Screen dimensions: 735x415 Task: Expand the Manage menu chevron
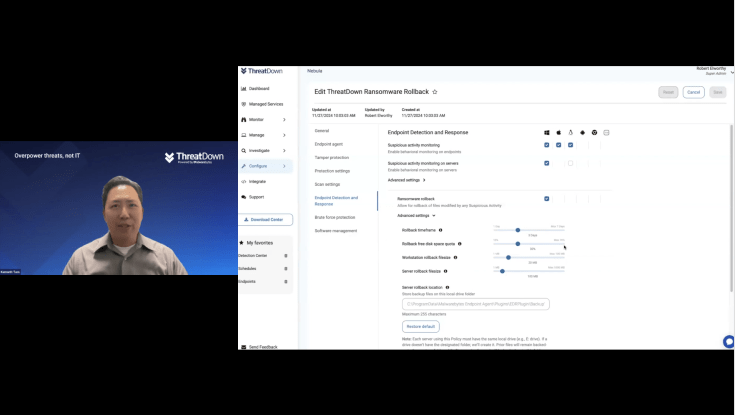(284, 135)
